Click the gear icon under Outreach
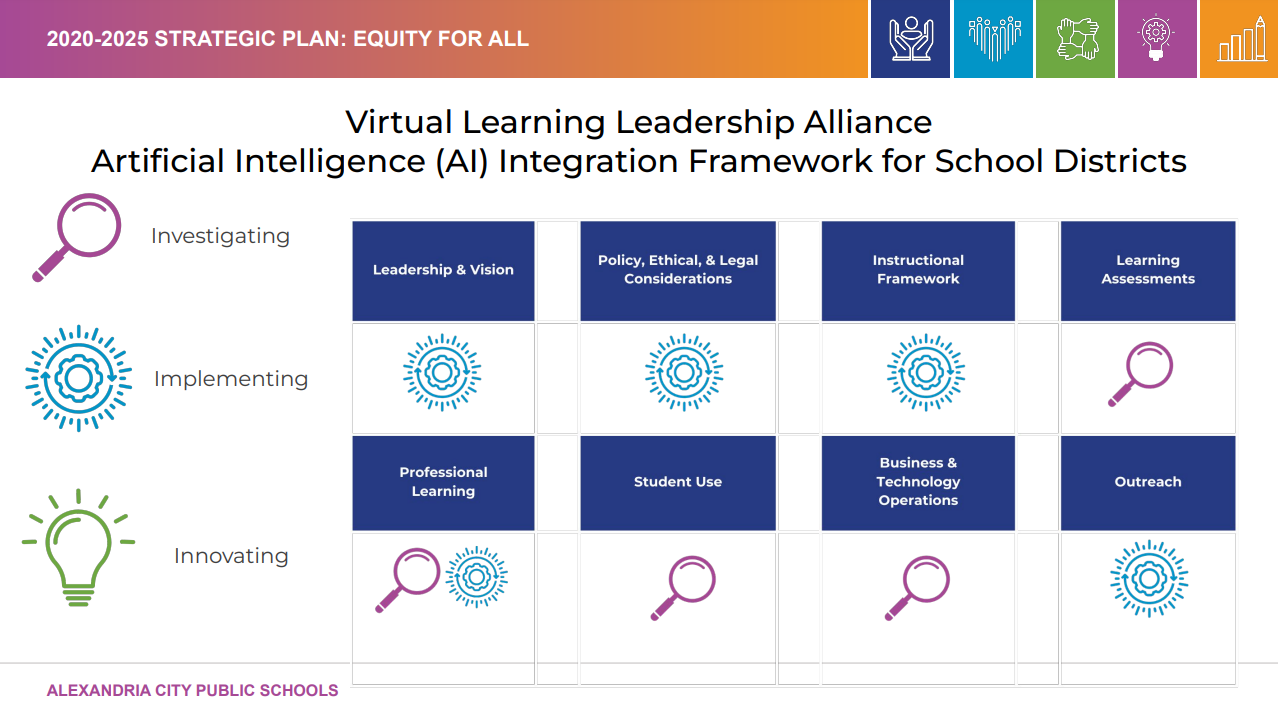 tap(1149, 577)
